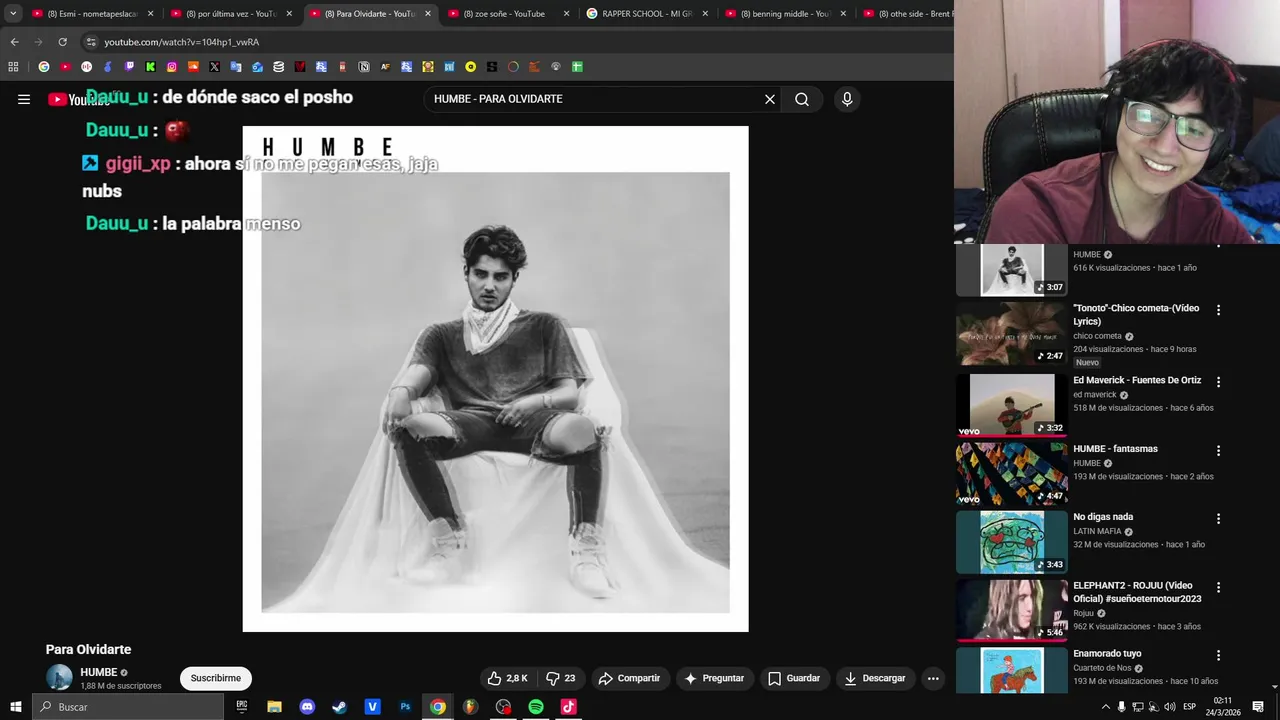Open the YouTube hamburger guide menu

click(24, 99)
